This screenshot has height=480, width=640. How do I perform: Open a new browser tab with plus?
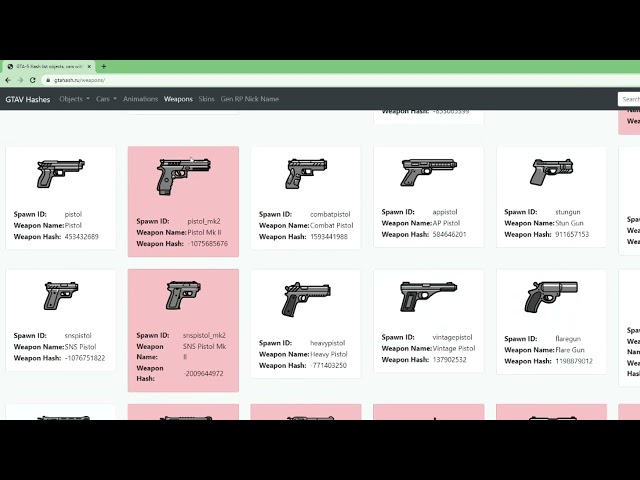[x=104, y=66]
